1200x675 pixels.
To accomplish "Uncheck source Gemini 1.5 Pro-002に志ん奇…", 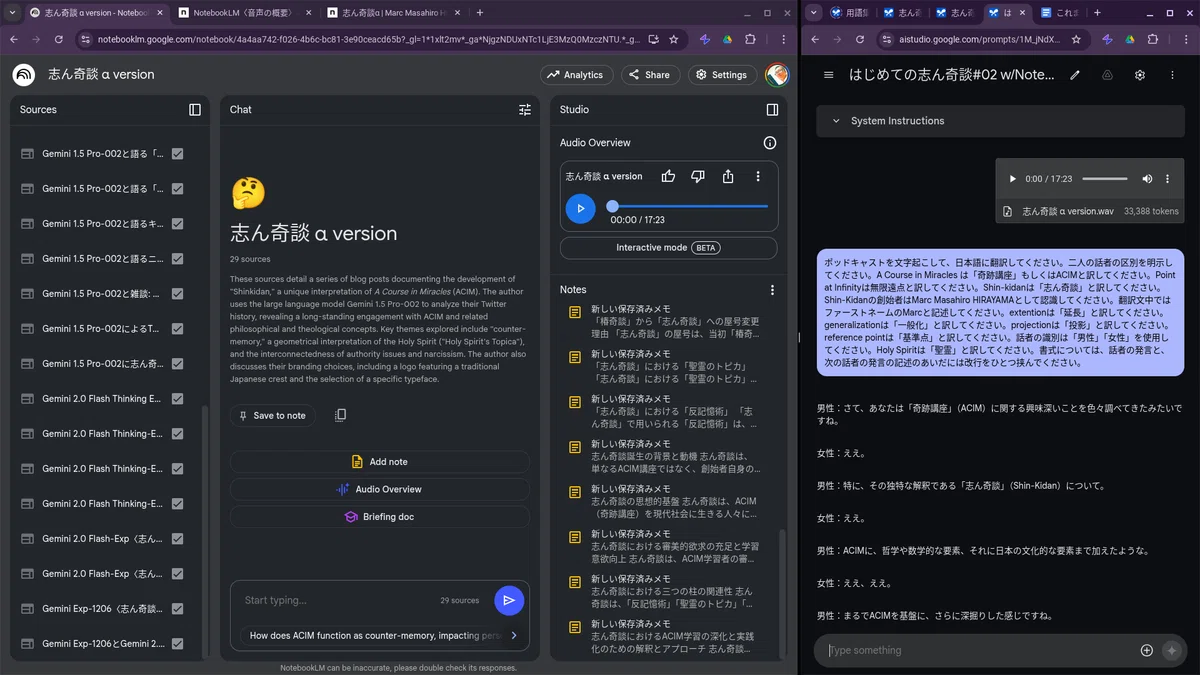I will [177, 364].
